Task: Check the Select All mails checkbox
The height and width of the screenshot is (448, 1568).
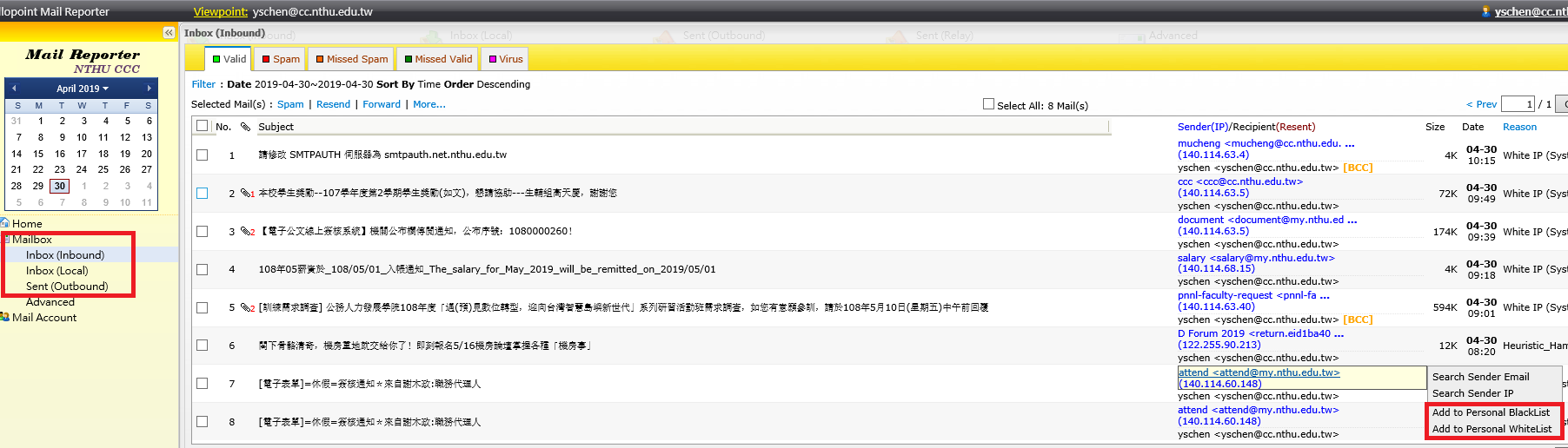Action: 988,104
